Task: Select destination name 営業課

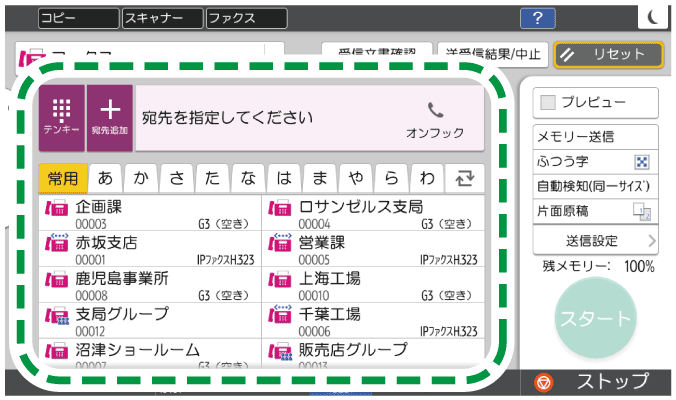Action: click(x=322, y=243)
